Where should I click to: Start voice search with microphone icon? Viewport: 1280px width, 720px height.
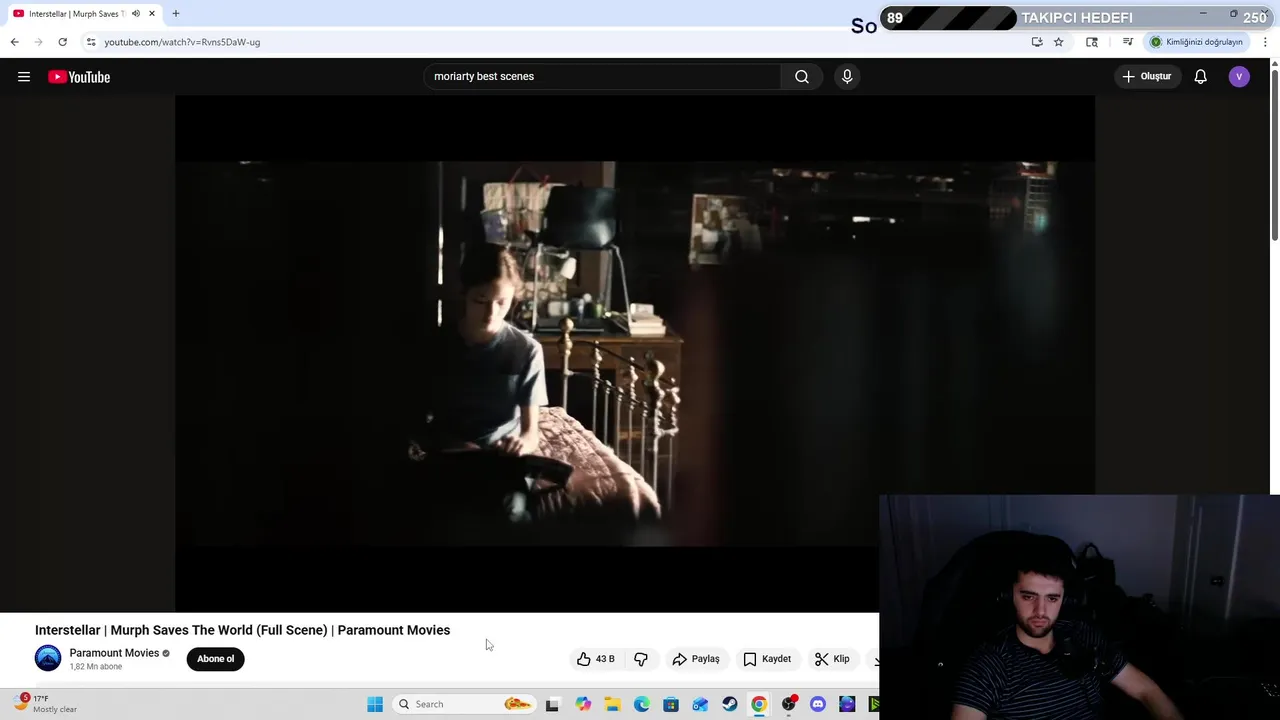point(847,76)
